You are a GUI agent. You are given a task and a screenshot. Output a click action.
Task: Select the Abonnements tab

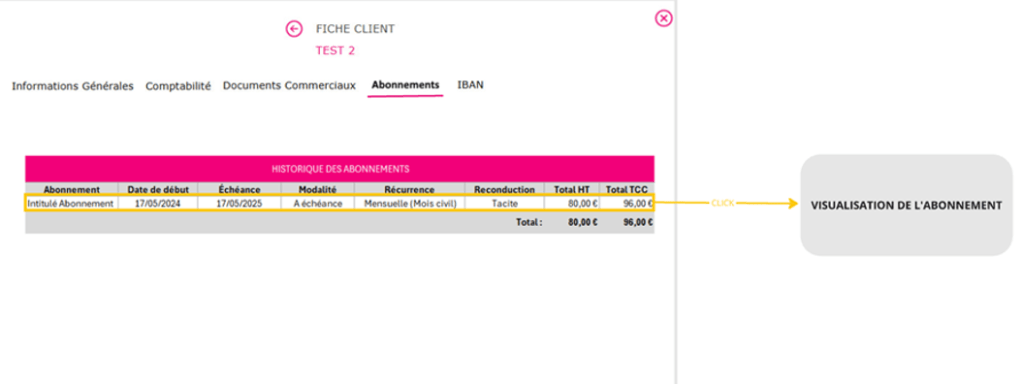[x=406, y=85]
